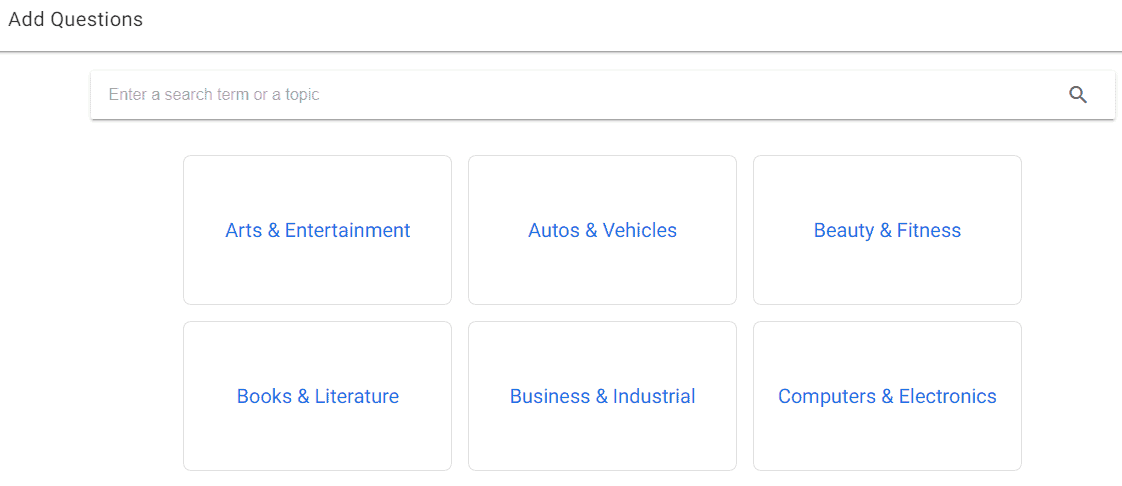The width and height of the screenshot is (1122, 486).
Task: Submit the search with the search button
Action: click(1078, 94)
